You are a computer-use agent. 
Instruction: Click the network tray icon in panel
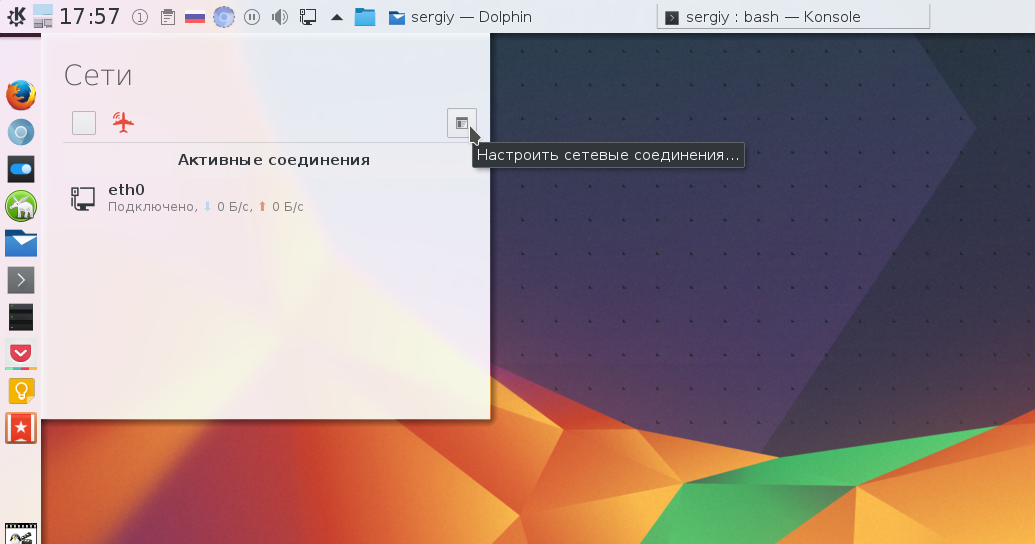click(309, 17)
